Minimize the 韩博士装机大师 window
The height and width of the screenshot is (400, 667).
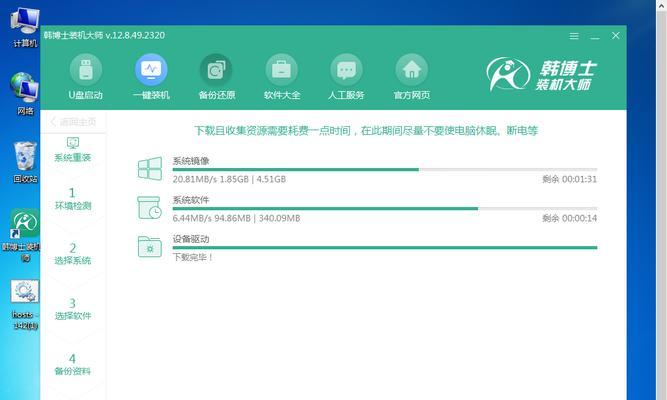point(595,36)
